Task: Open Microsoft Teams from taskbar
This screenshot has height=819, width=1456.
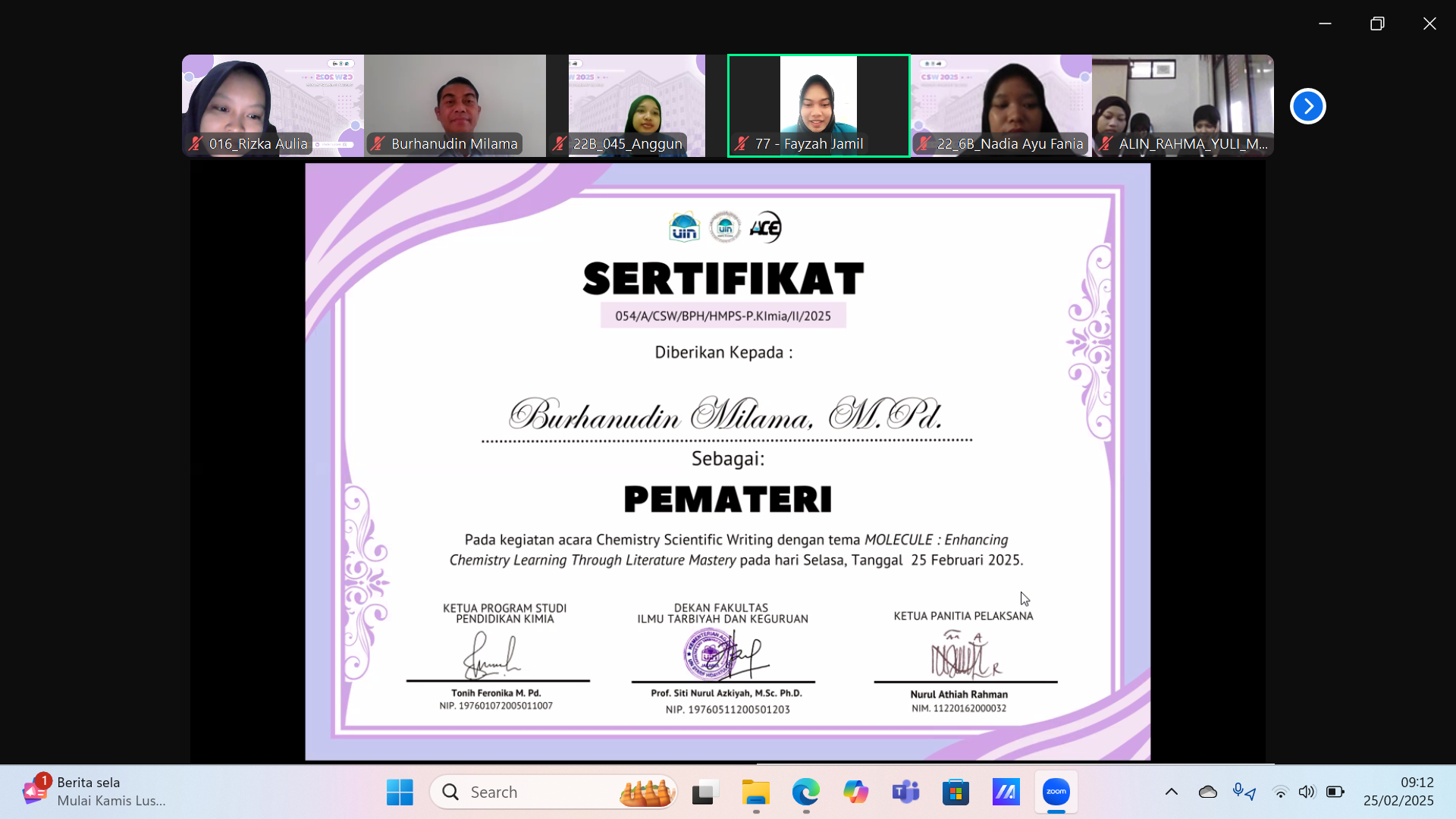Action: pos(905,792)
